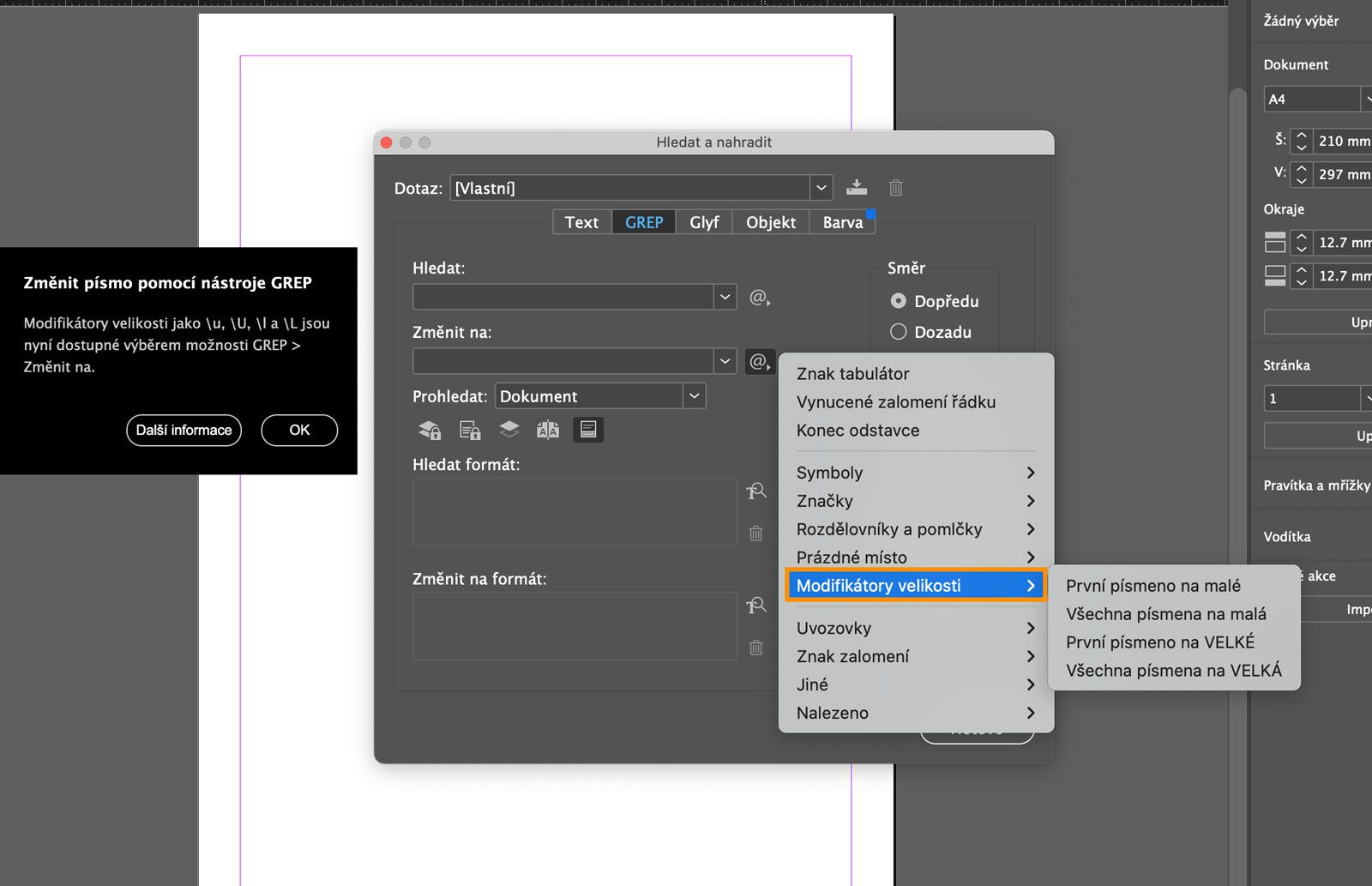Select the Dopředu direction radio button

point(899,301)
